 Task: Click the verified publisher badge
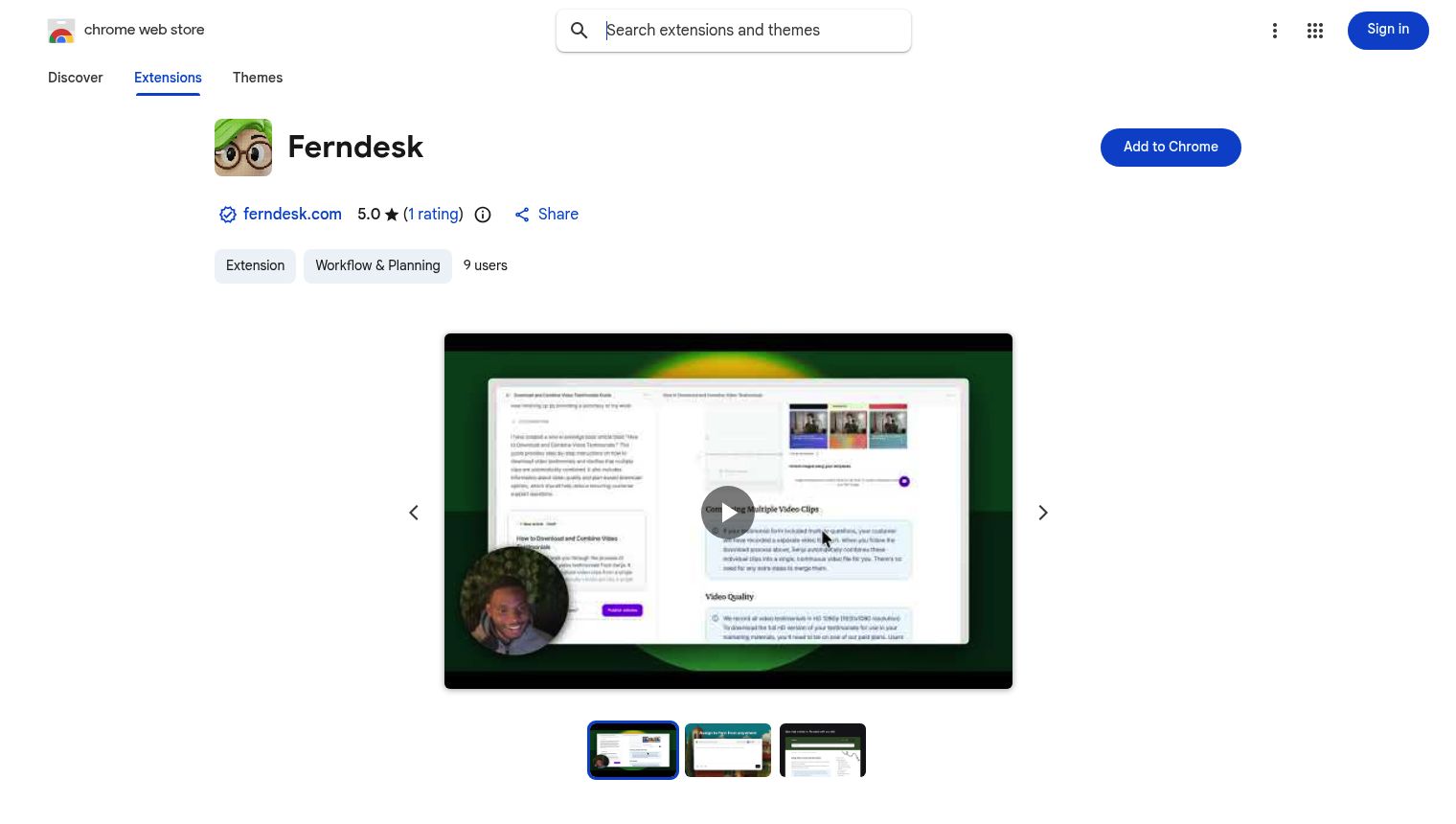click(x=228, y=215)
